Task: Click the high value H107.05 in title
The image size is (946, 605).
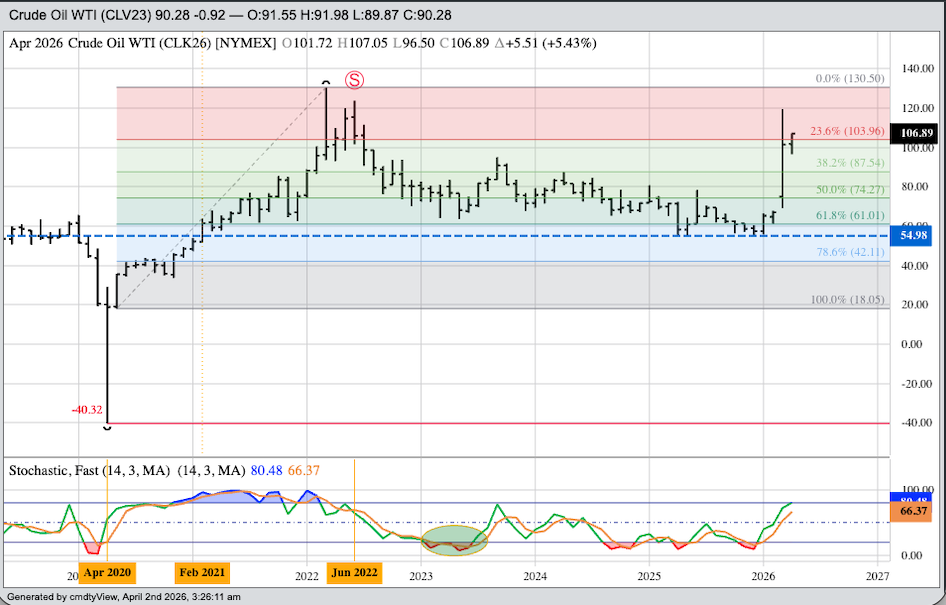Action: point(362,43)
